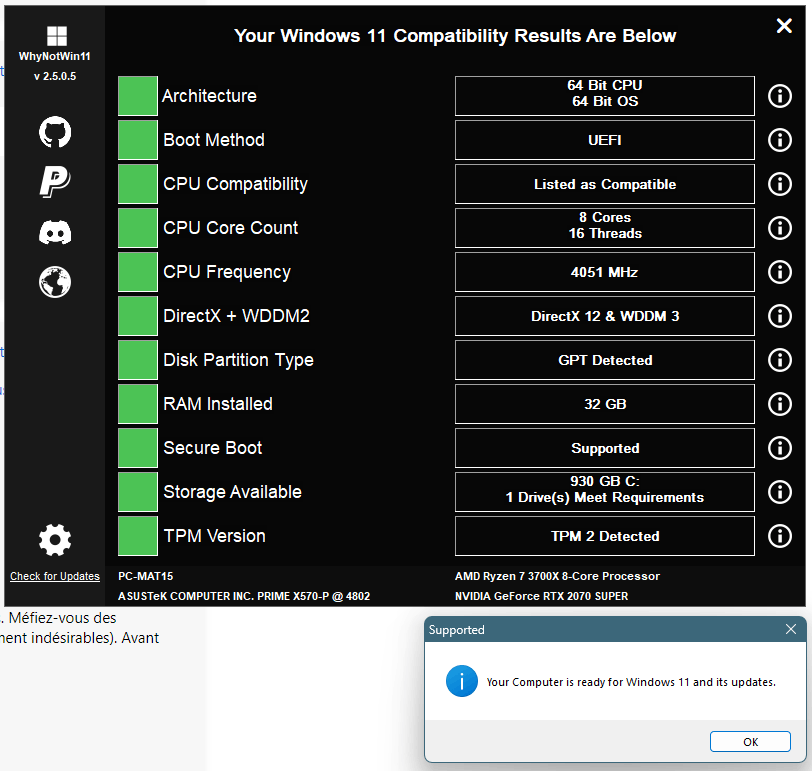Close the WhyNotWin11 results window

point(784,25)
